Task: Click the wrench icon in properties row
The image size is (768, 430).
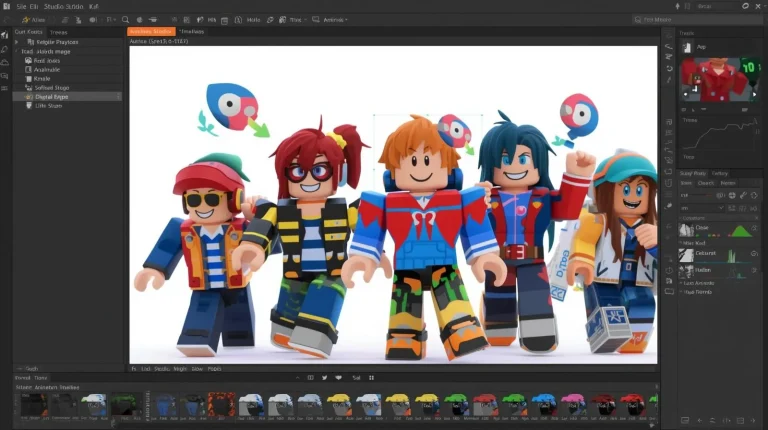Action: [x=743, y=195]
